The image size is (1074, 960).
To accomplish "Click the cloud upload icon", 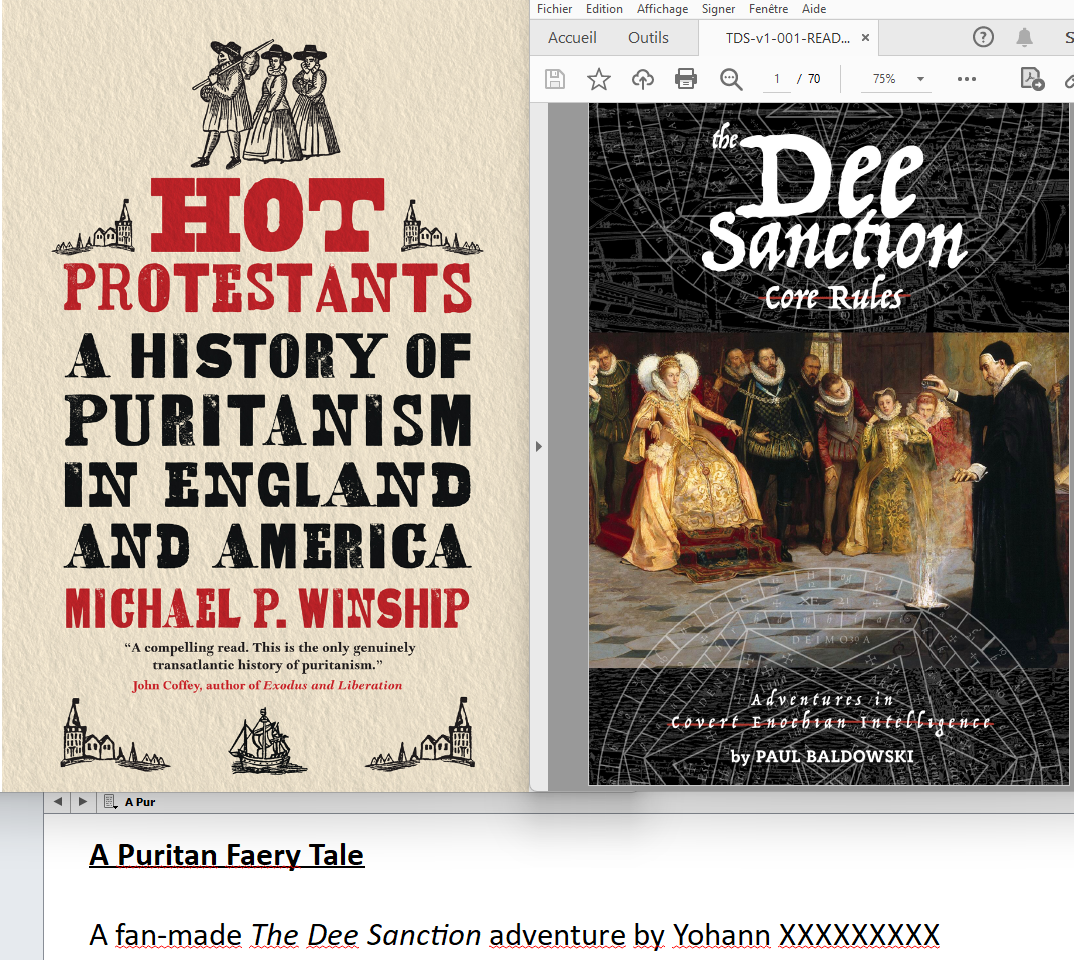I will pyautogui.click(x=642, y=79).
